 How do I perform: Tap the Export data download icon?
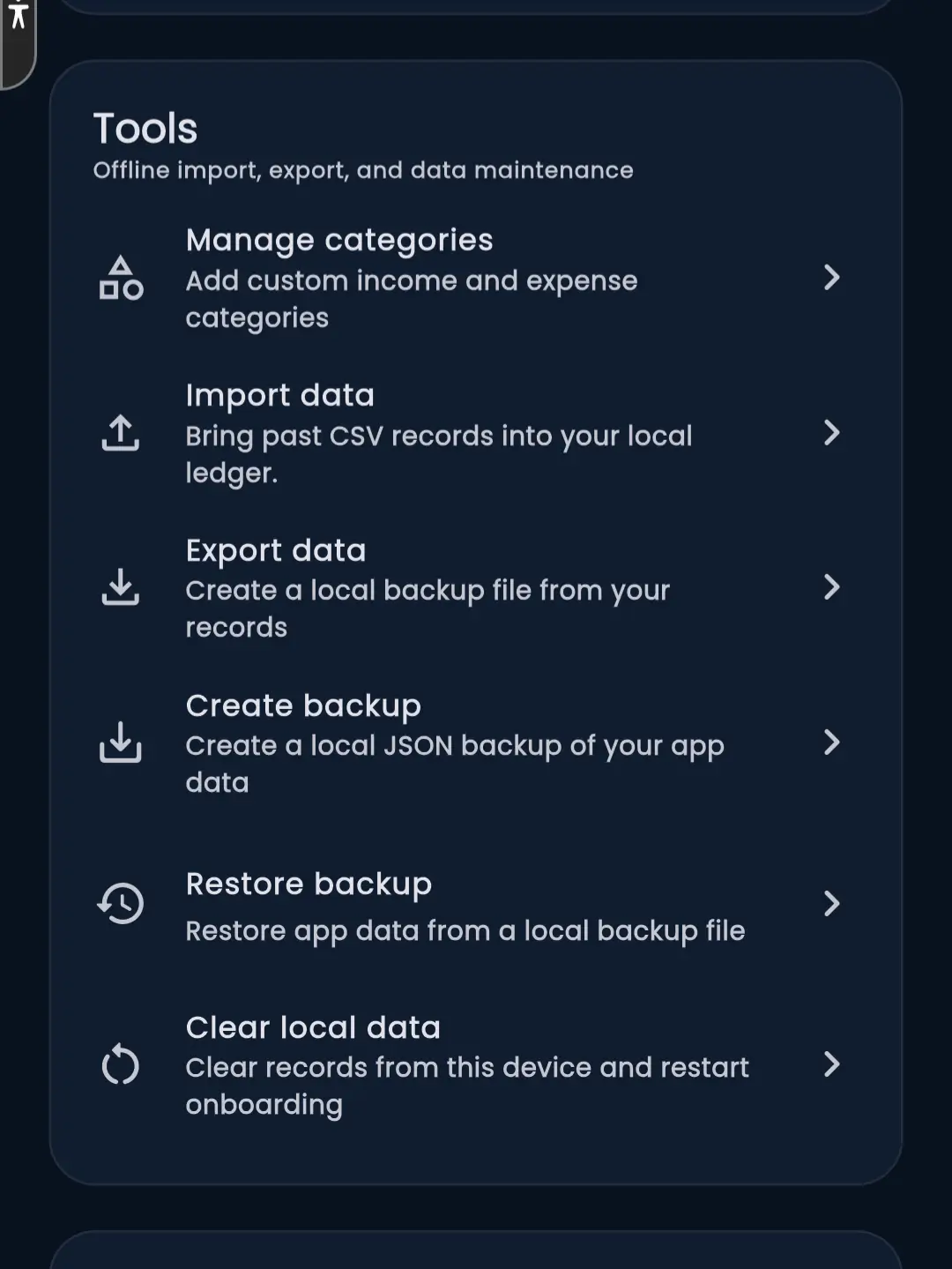click(x=121, y=587)
